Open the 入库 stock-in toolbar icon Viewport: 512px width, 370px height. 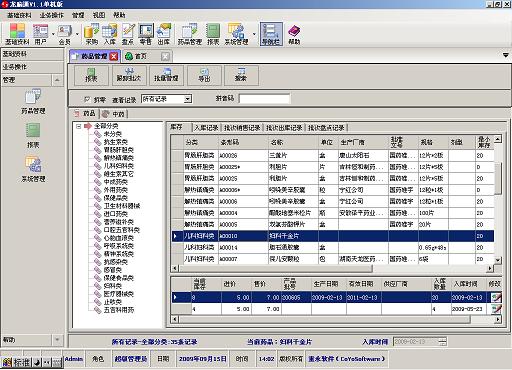pos(109,34)
